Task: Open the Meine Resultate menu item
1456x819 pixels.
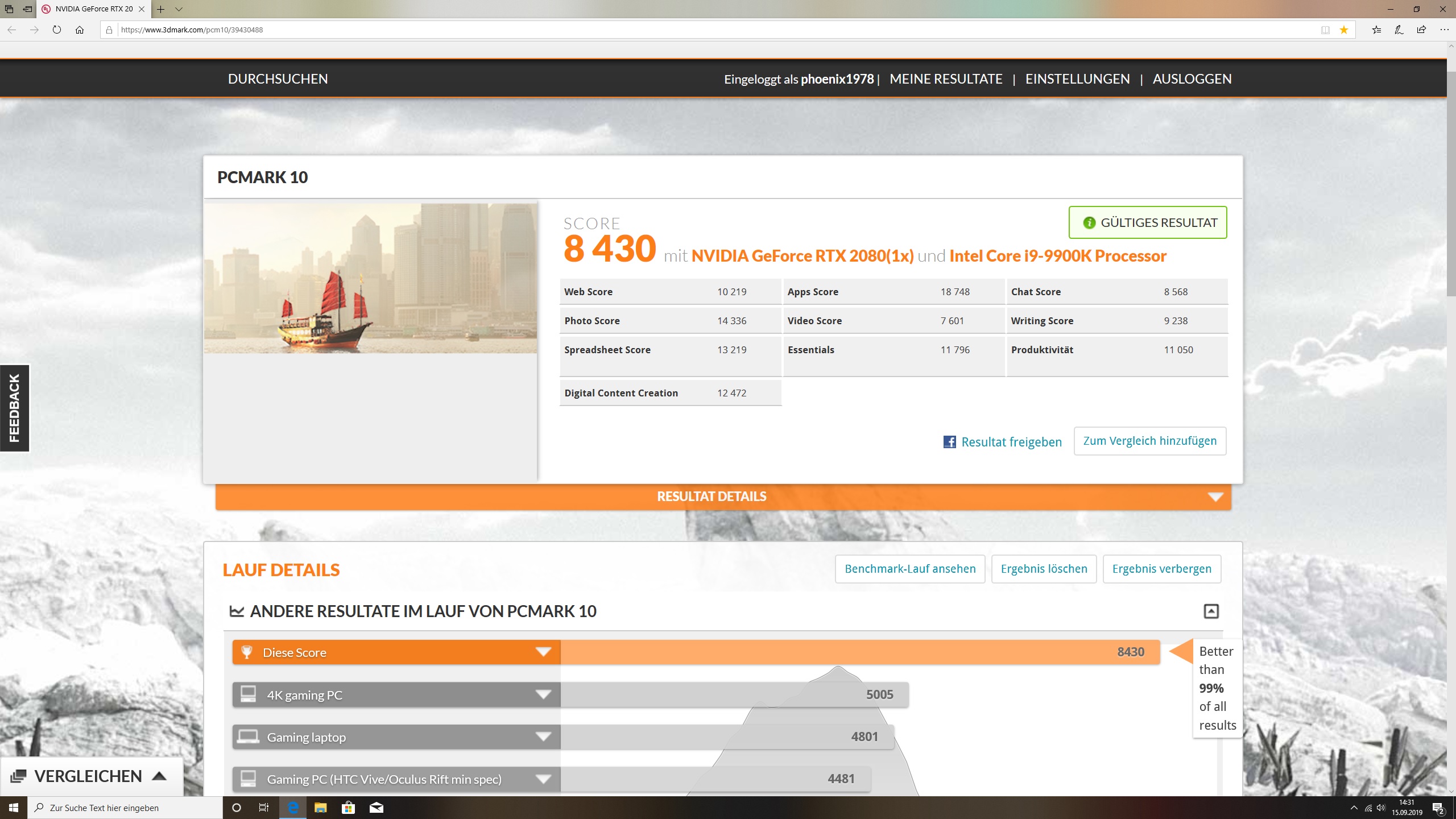Action: pyautogui.click(x=946, y=79)
